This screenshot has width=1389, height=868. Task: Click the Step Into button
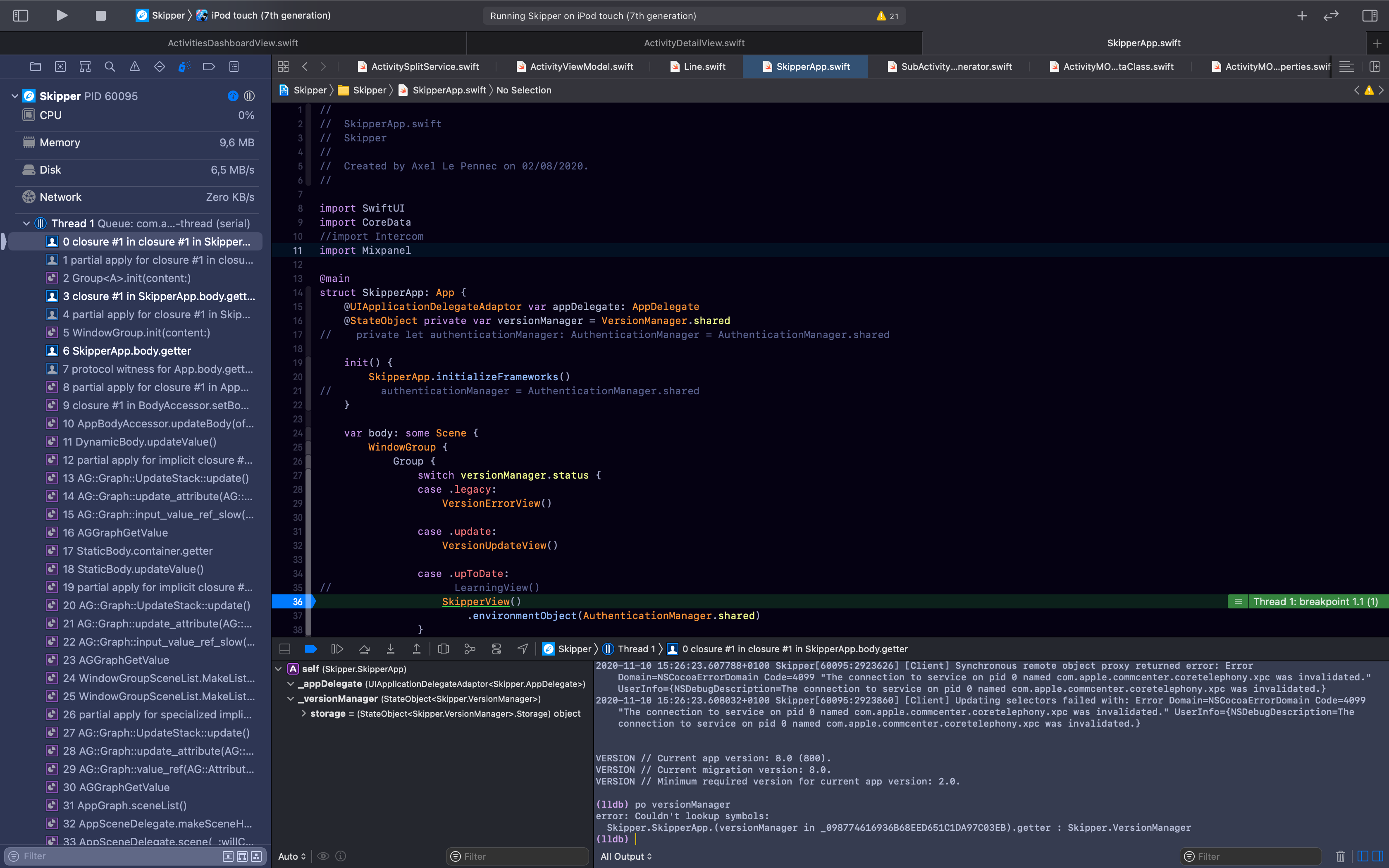point(390,649)
